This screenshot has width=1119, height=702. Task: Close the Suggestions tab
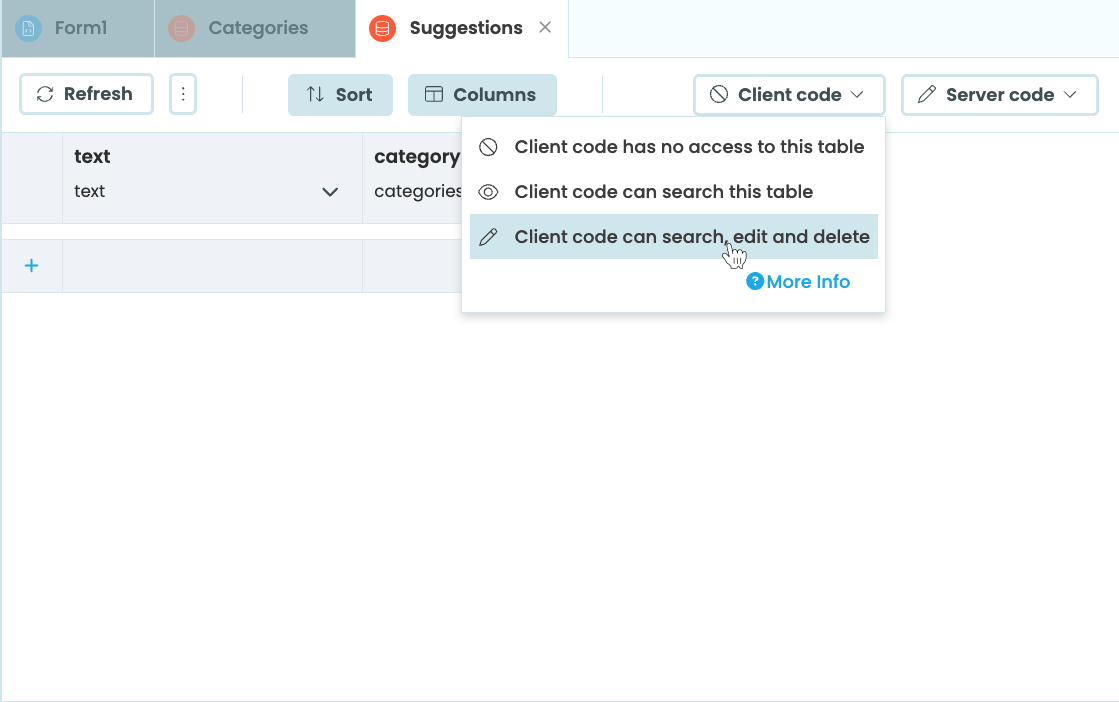coord(545,27)
